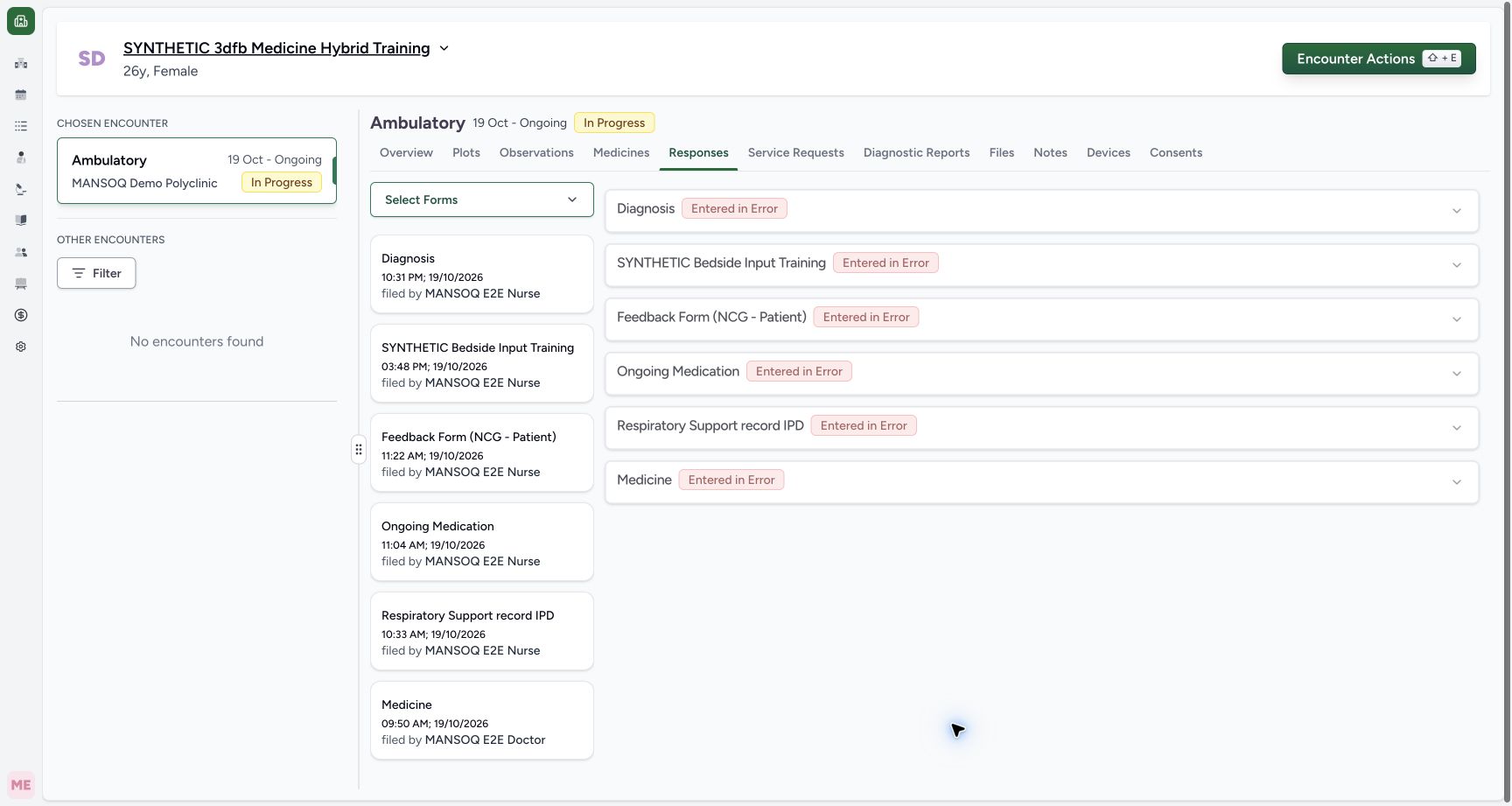Open the Service Requests tab
1512x806 pixels.
coord(796,152)
